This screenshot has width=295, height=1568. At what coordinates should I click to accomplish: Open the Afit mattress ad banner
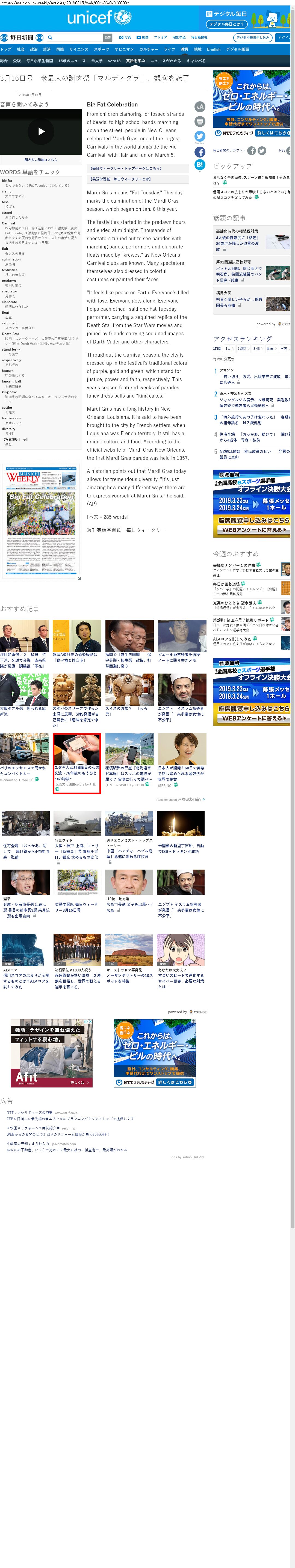coord(51,1054)
